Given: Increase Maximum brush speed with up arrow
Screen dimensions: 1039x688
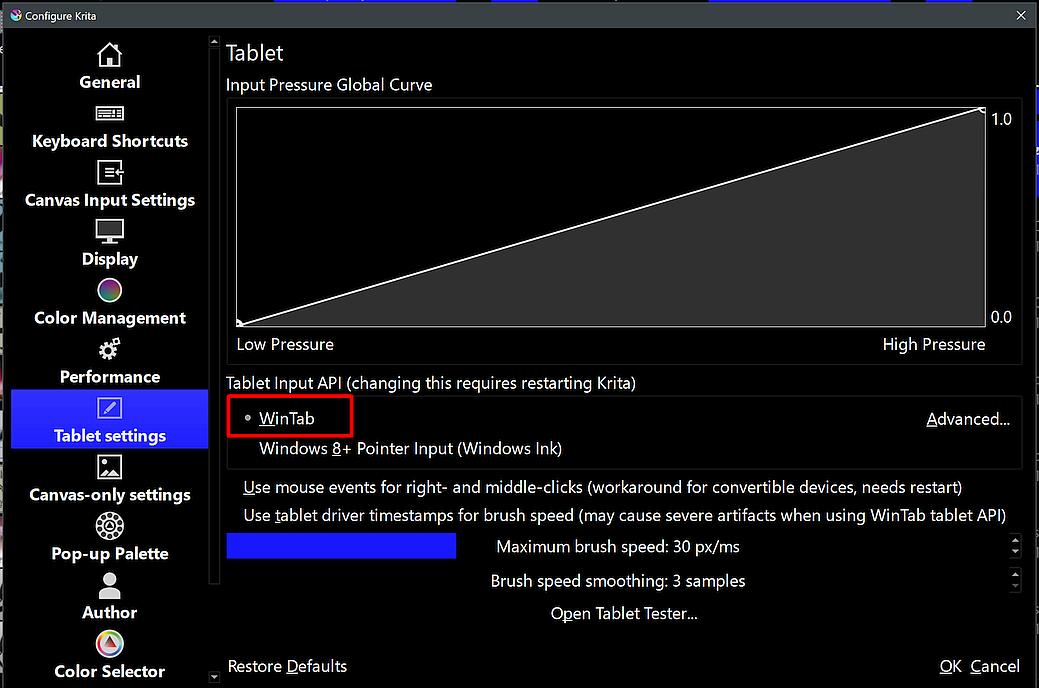Looking at the screenshot, I should pyautogui.click(x=1015, y=540).
